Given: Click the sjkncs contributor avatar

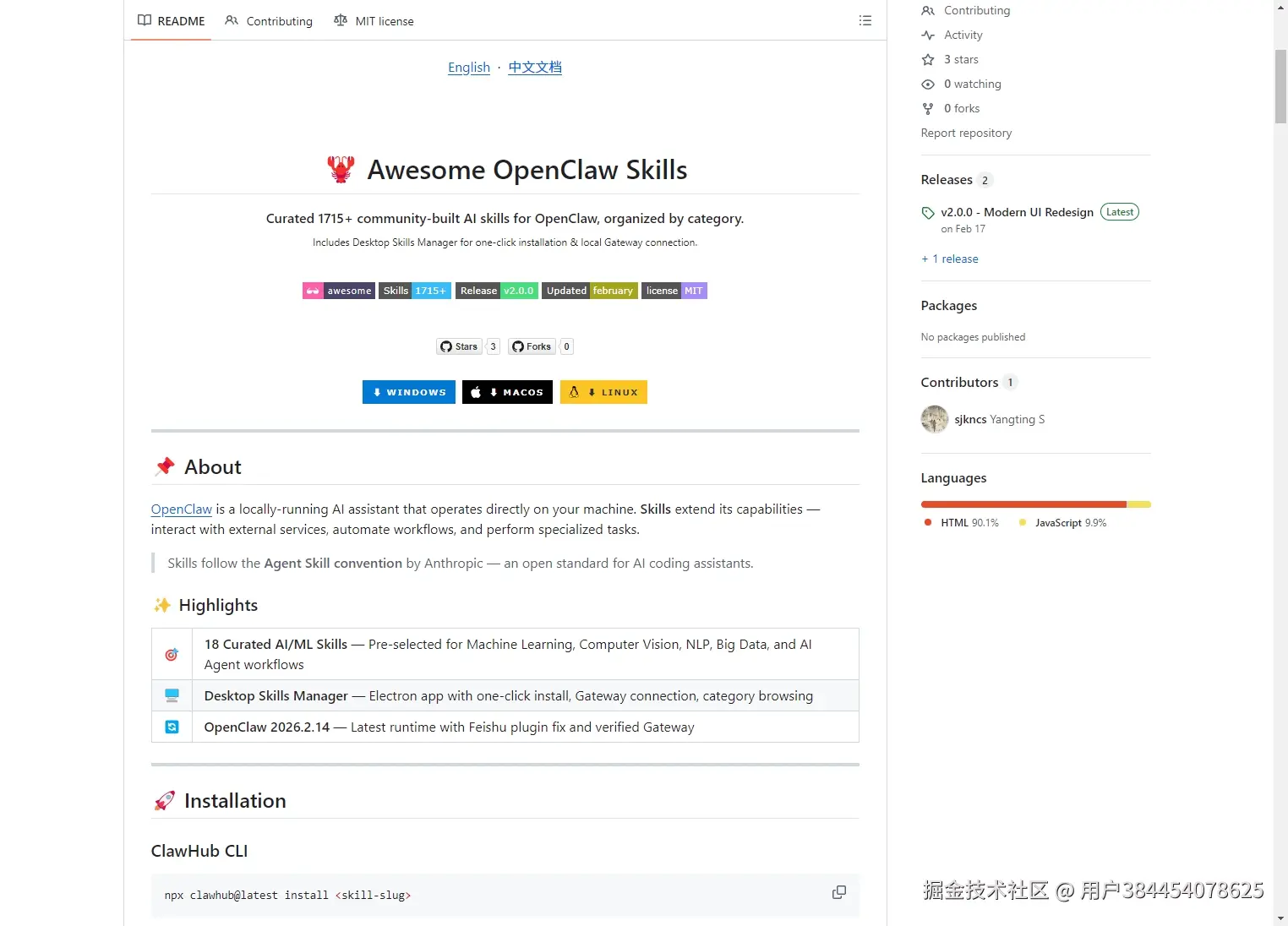Looking at the screenshot, I should pyautogui.click(x=934, y=419).
